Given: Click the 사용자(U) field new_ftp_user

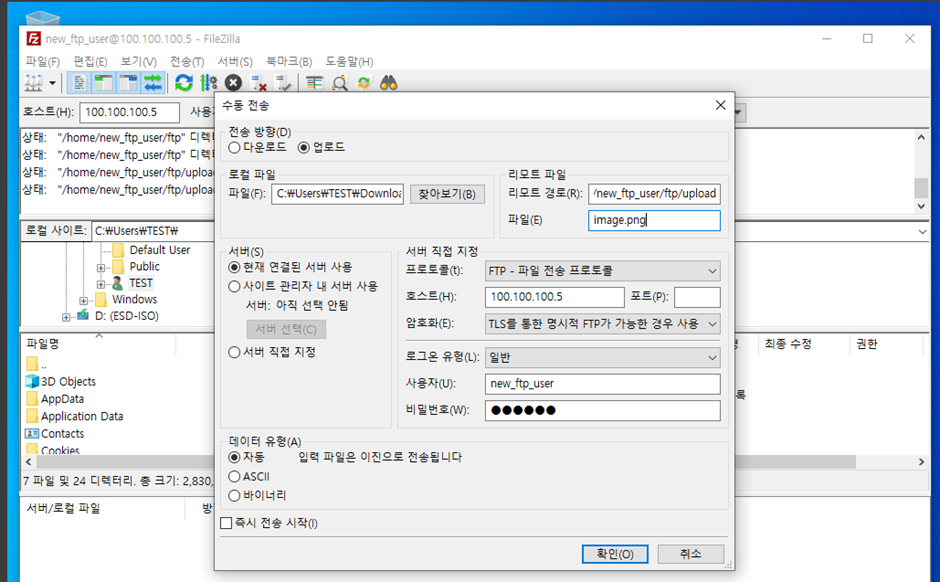Looking at the screenshot, I should tap(602, 384).
